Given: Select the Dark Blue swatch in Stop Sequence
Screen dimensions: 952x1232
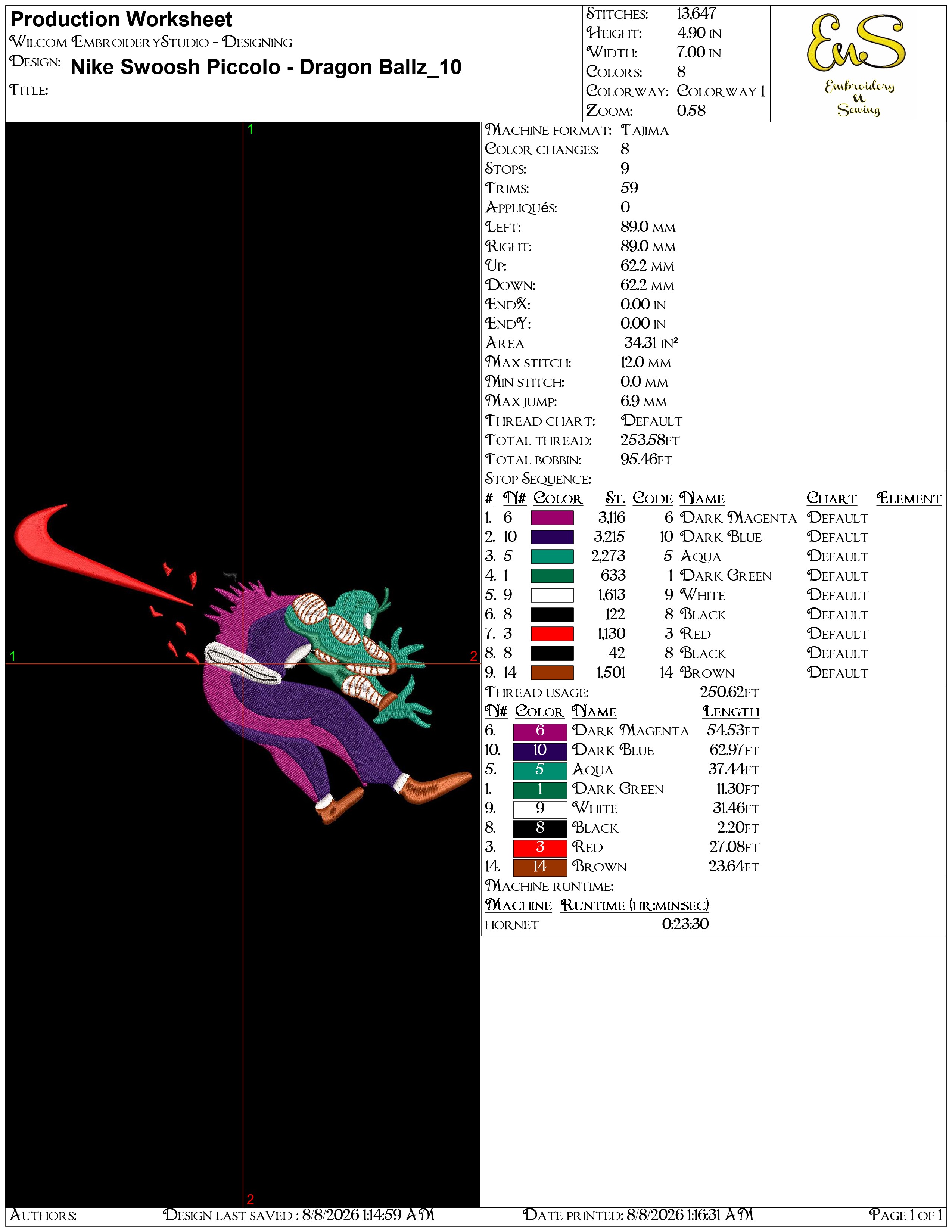Looking at the screenshot, I should click(x=551, y=537).
